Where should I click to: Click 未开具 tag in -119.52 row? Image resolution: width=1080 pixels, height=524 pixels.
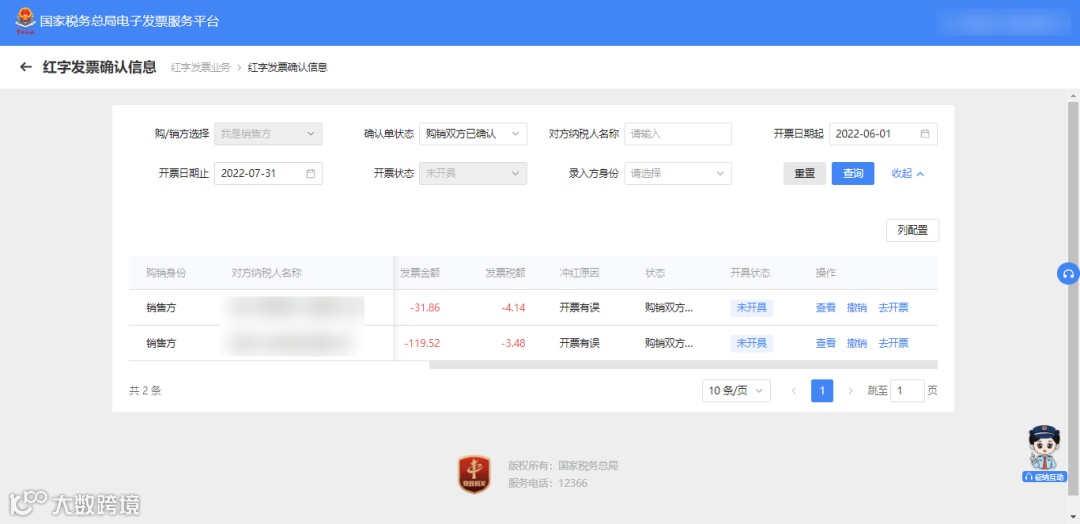coord(751,343)
